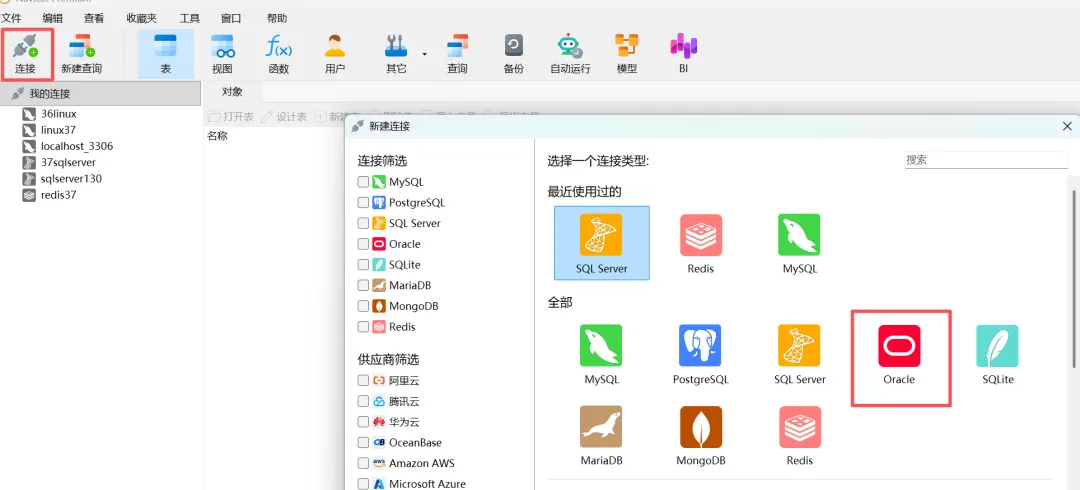
Task: Open the 编辑 menu
Action: [x=52, y=19]
